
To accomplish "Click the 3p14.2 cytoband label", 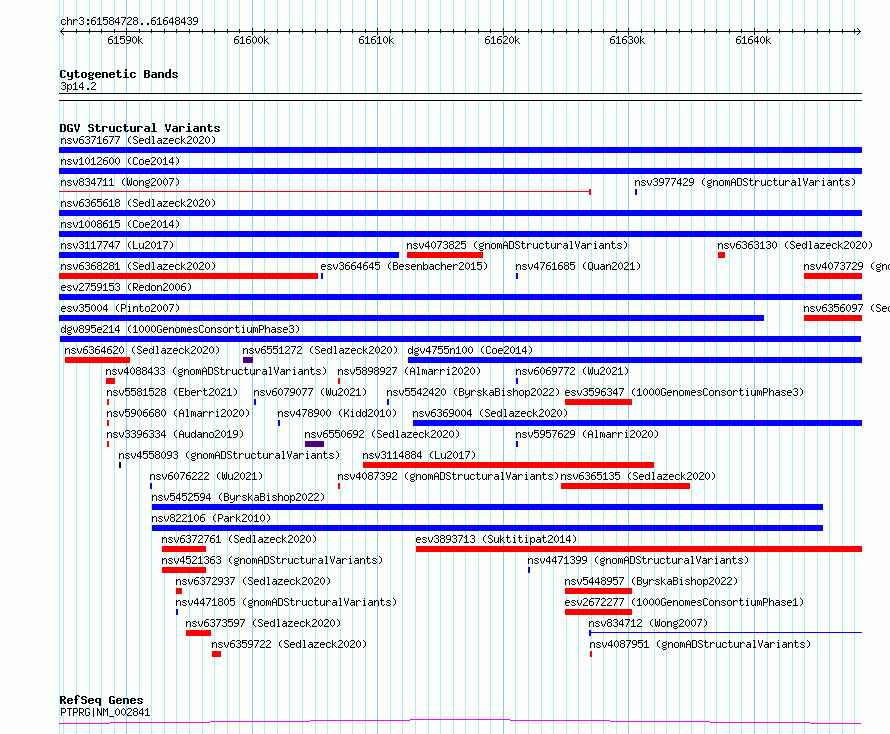I will click(x=78, y=86).
